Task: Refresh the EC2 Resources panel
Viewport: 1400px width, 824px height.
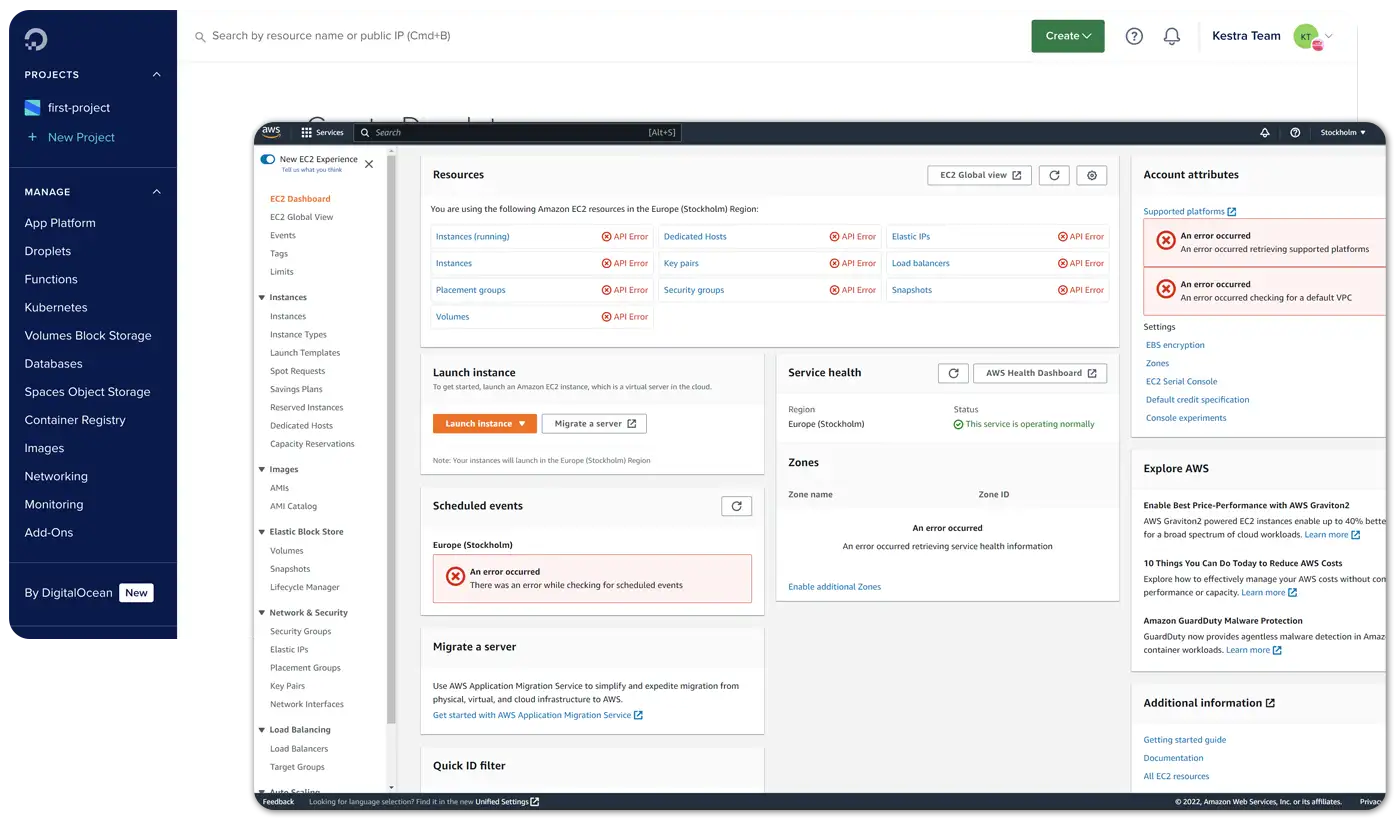Action: 1054,175
